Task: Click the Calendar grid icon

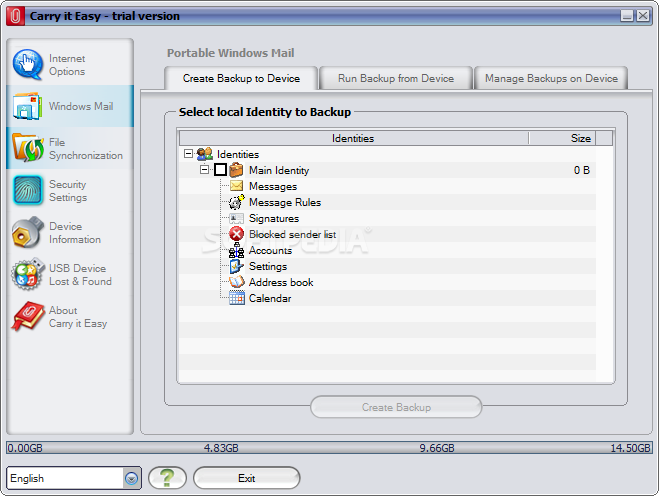Action: pos(237,298)
